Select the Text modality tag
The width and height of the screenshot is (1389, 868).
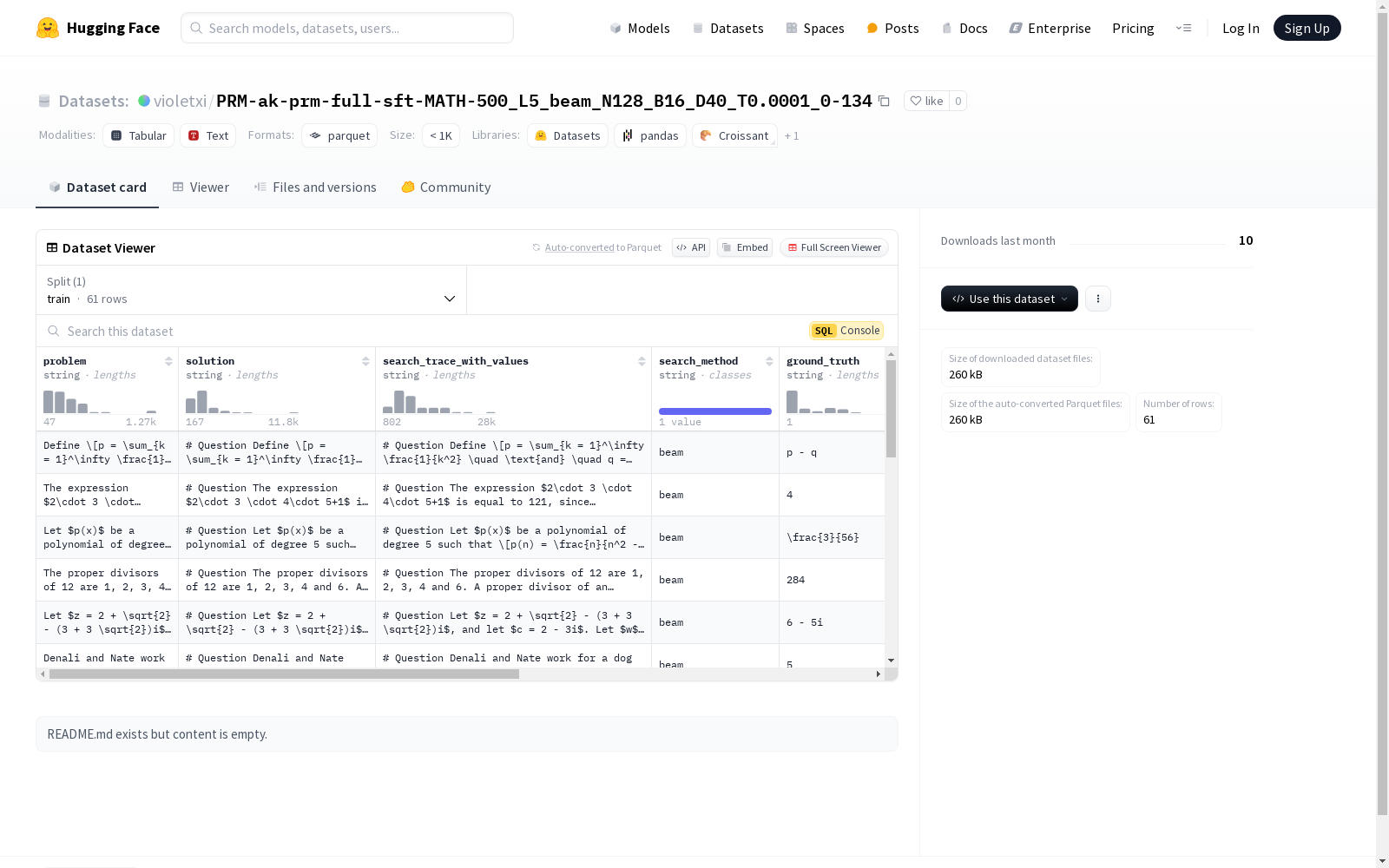coord(208,135)
